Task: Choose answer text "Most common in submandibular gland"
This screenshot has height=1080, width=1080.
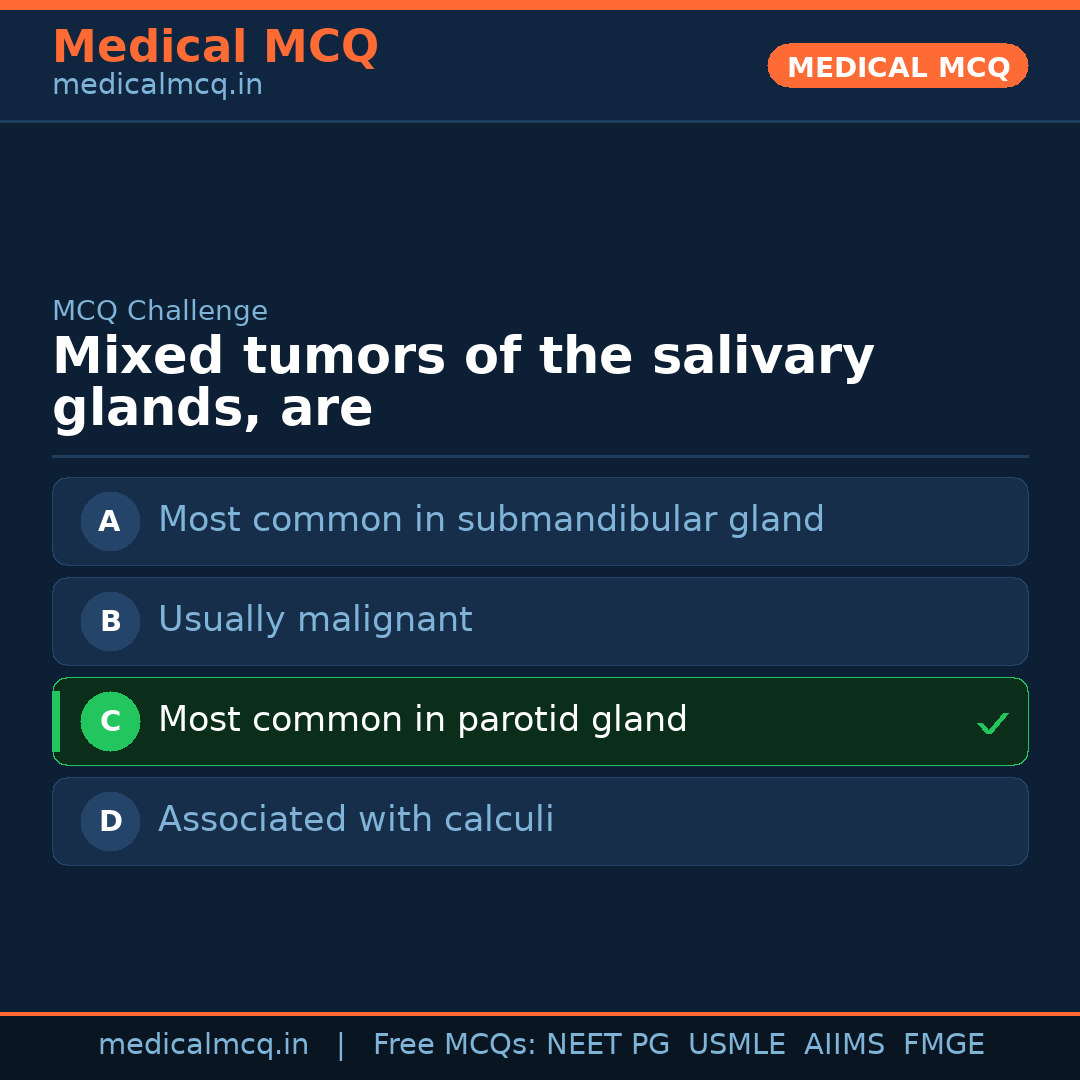Action: point(491,520)
